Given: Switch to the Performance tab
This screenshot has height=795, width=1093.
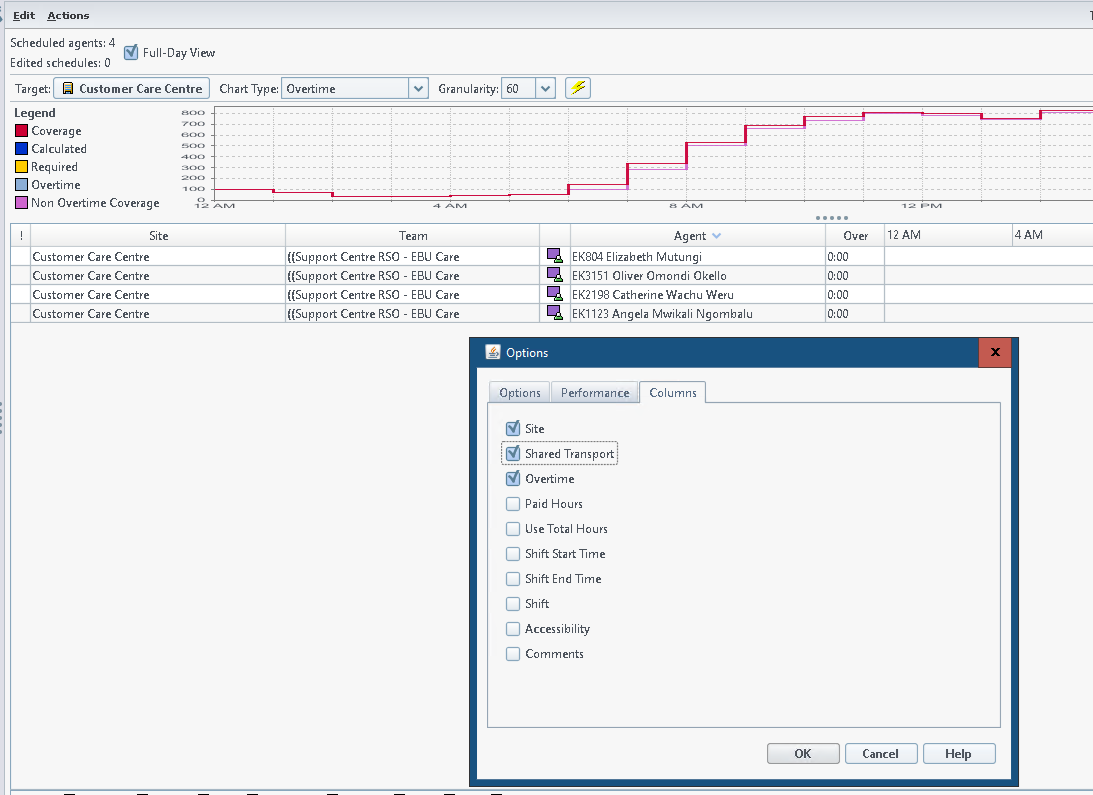Looking at the screenshot, I should pos(595,393).
